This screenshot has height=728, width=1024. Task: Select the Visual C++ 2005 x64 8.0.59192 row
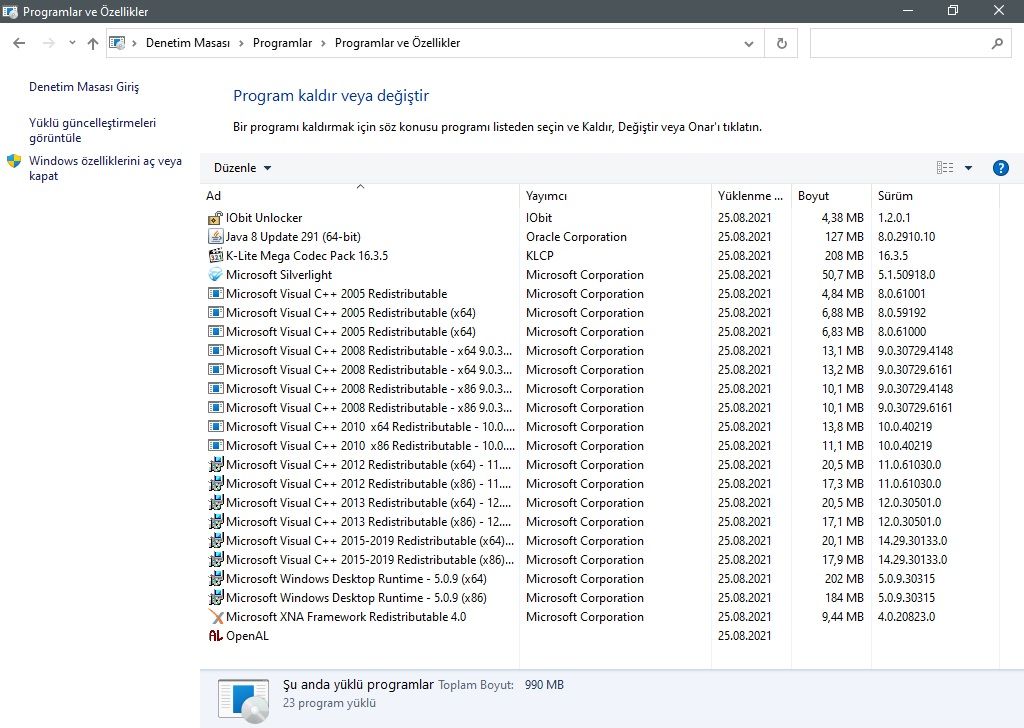600,313
